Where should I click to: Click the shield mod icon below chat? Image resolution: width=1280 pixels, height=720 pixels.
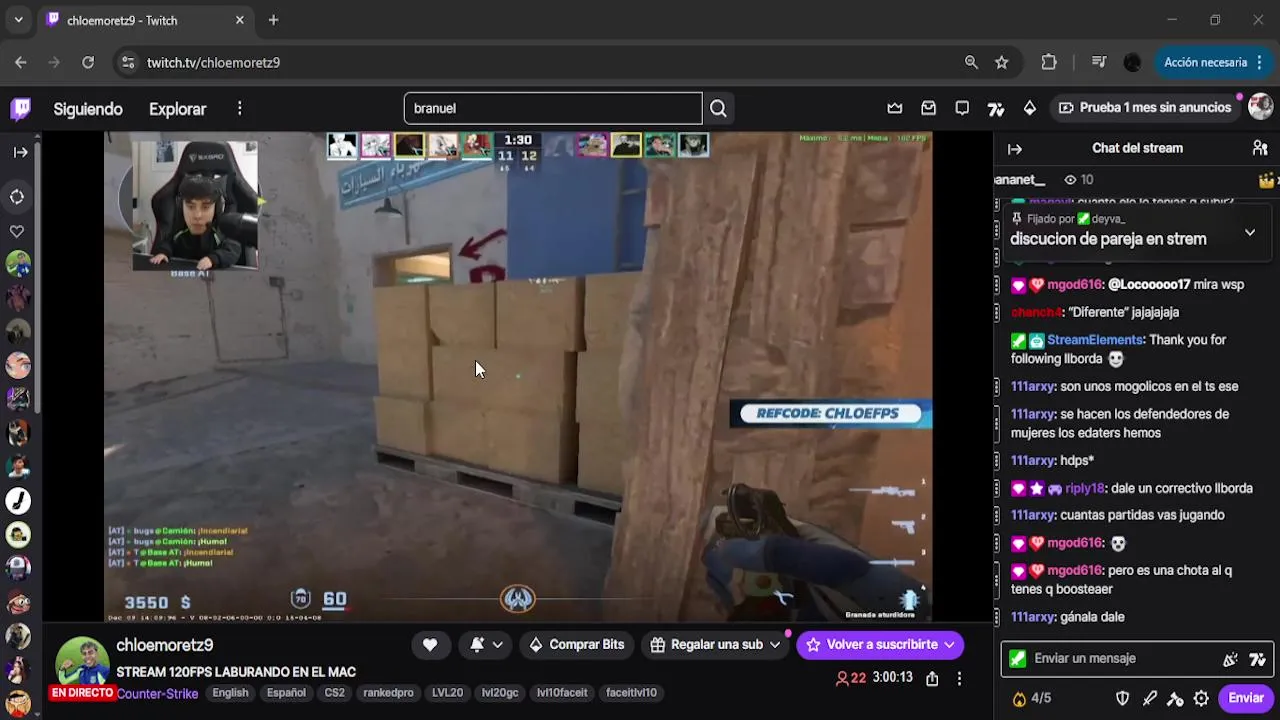(x=1123, y=699)
